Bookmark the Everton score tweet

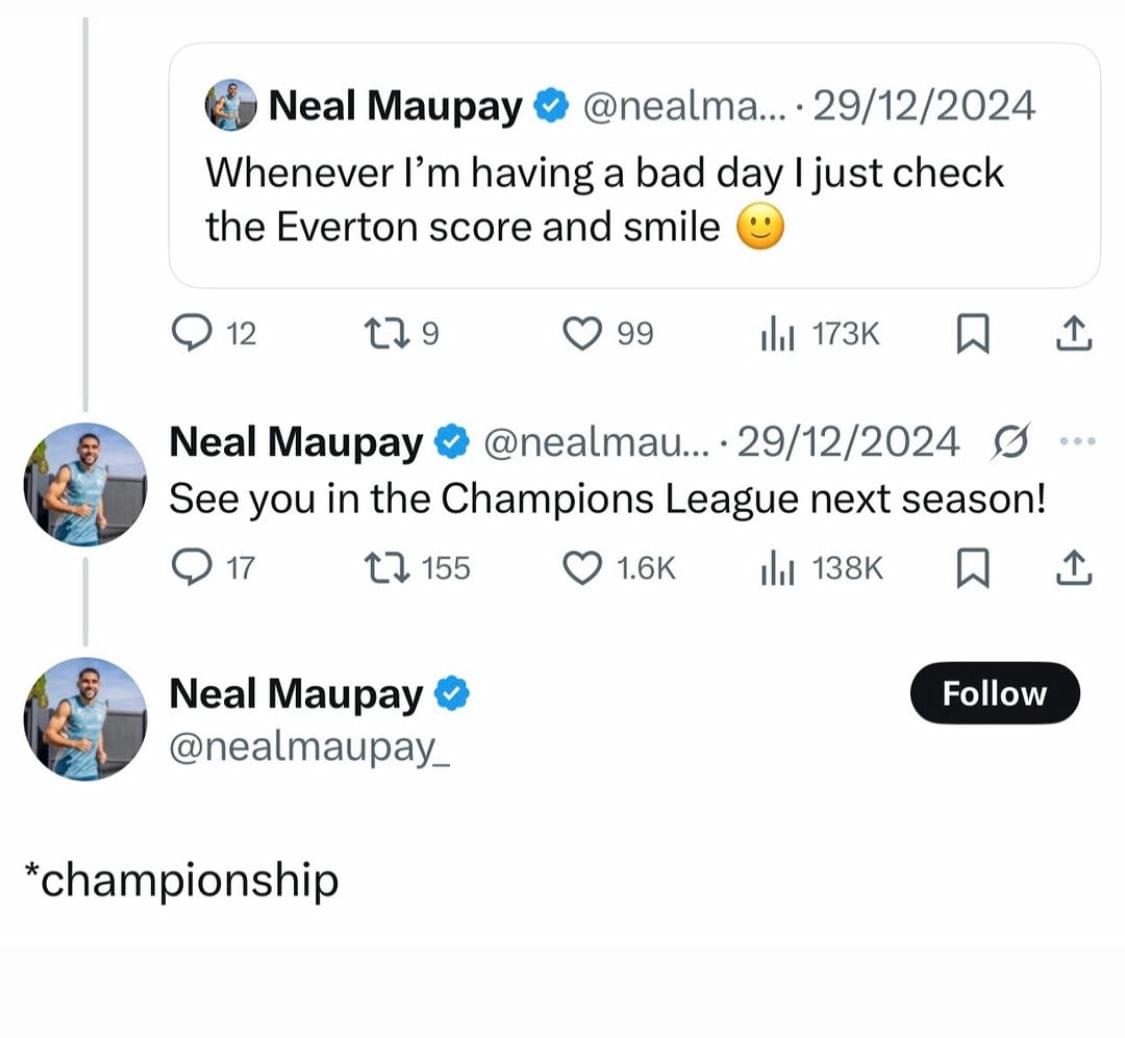(973, 334)
